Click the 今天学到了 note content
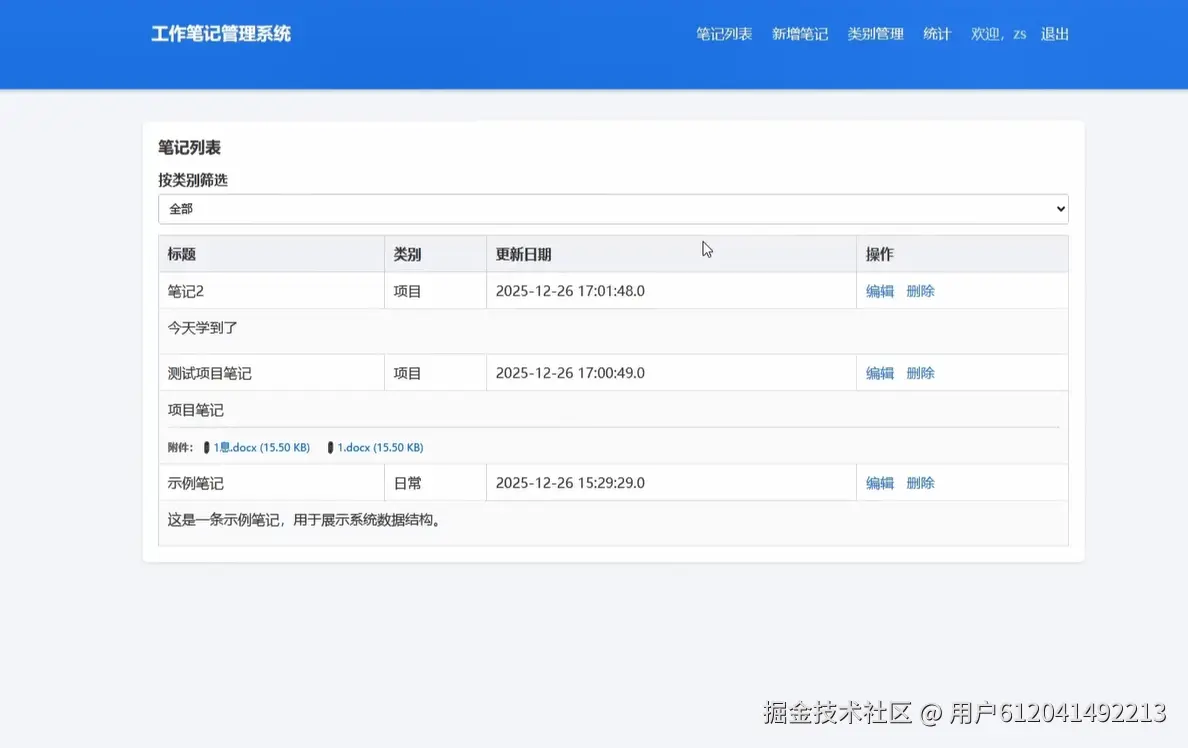This screenshot has height=748, width=1188. coord(202,328)
